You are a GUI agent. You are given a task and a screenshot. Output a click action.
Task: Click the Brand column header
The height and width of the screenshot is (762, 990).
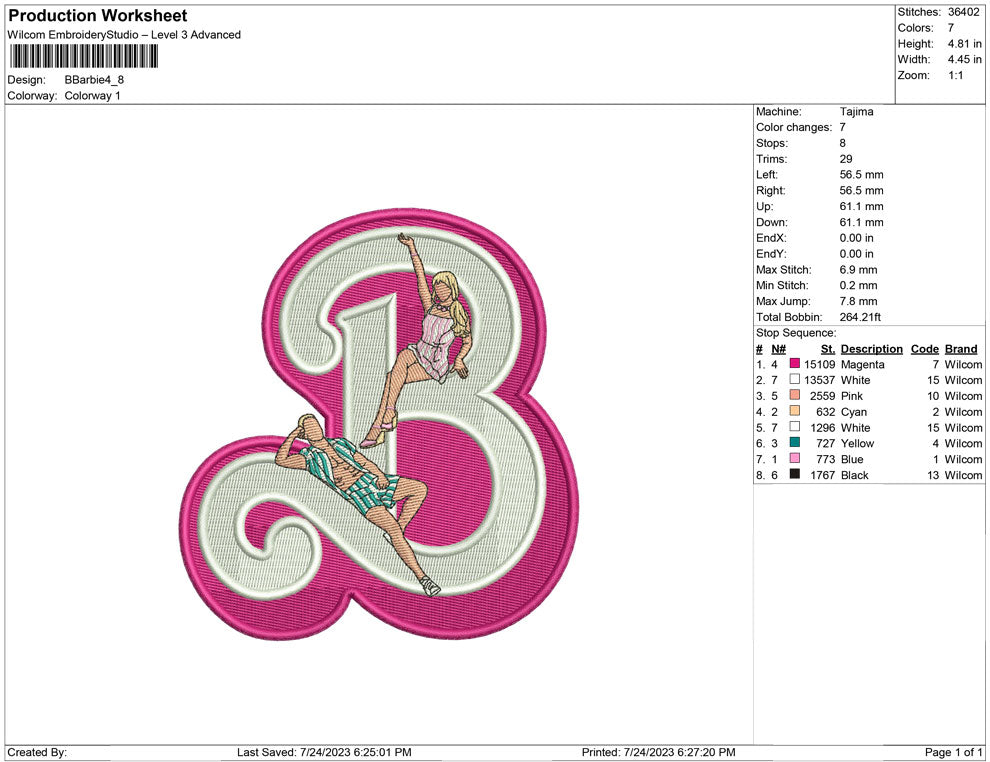pyautogui.click(x=961, y=349)
